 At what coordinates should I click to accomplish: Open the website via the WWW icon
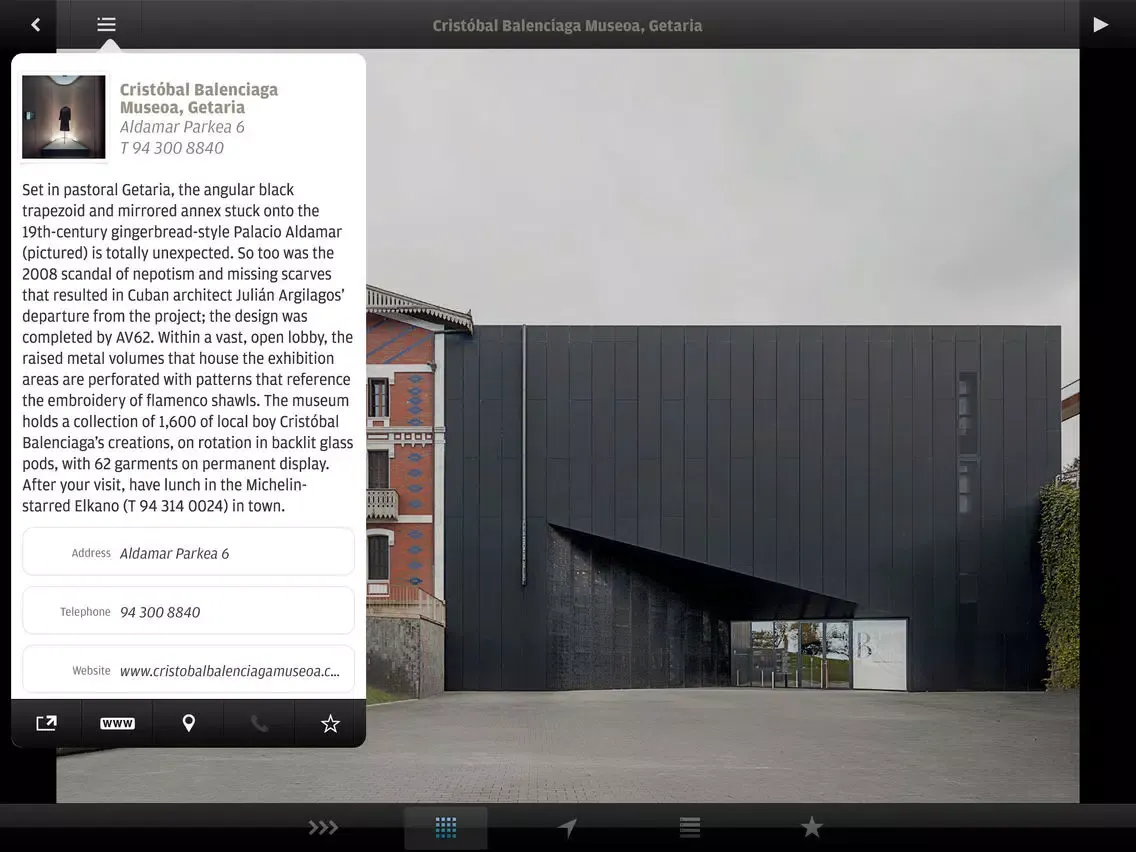[x=117, y=723]
